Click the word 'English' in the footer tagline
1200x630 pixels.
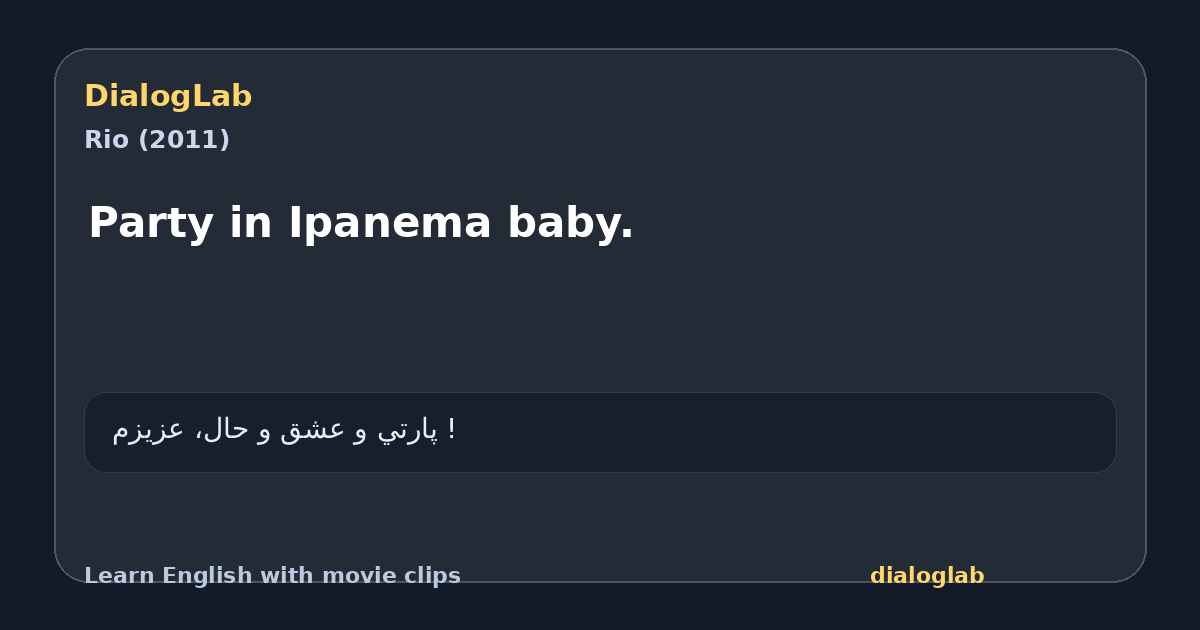pos(208,576)
